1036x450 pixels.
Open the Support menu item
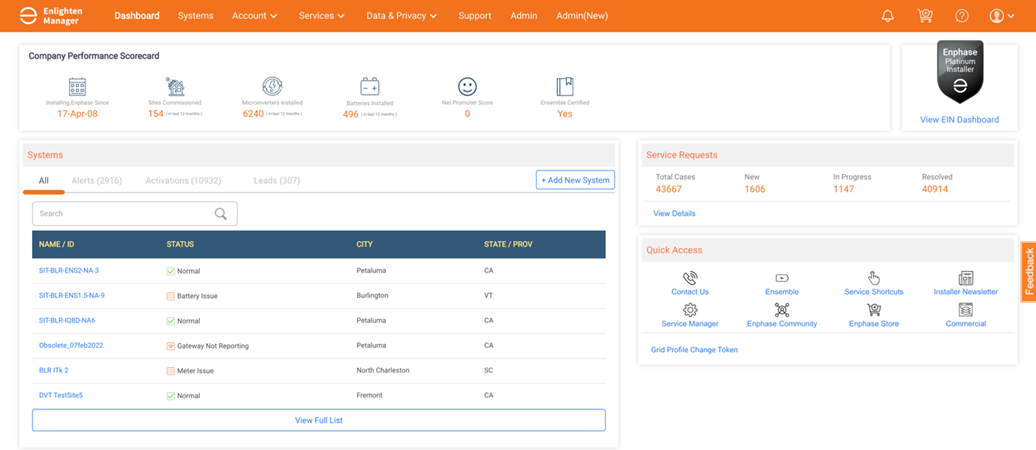point(474,16)
